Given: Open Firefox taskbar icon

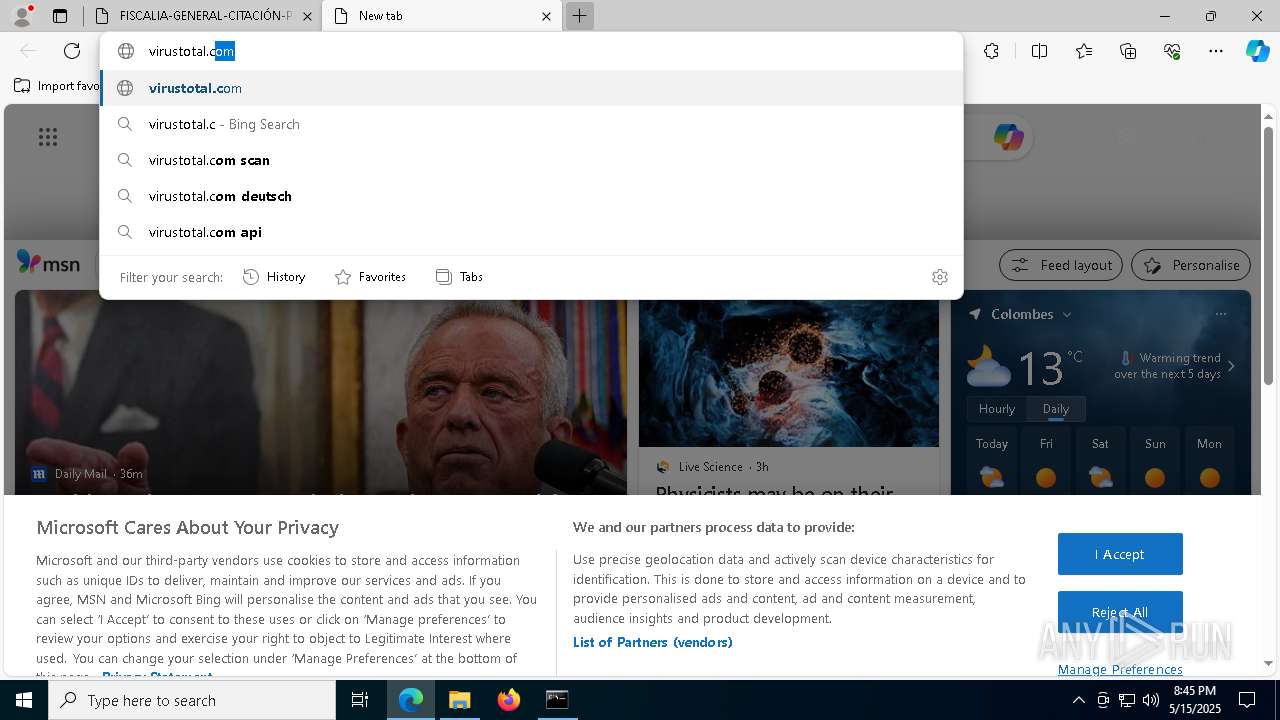Looking at the screenshot, I should (x=508, y=700).
